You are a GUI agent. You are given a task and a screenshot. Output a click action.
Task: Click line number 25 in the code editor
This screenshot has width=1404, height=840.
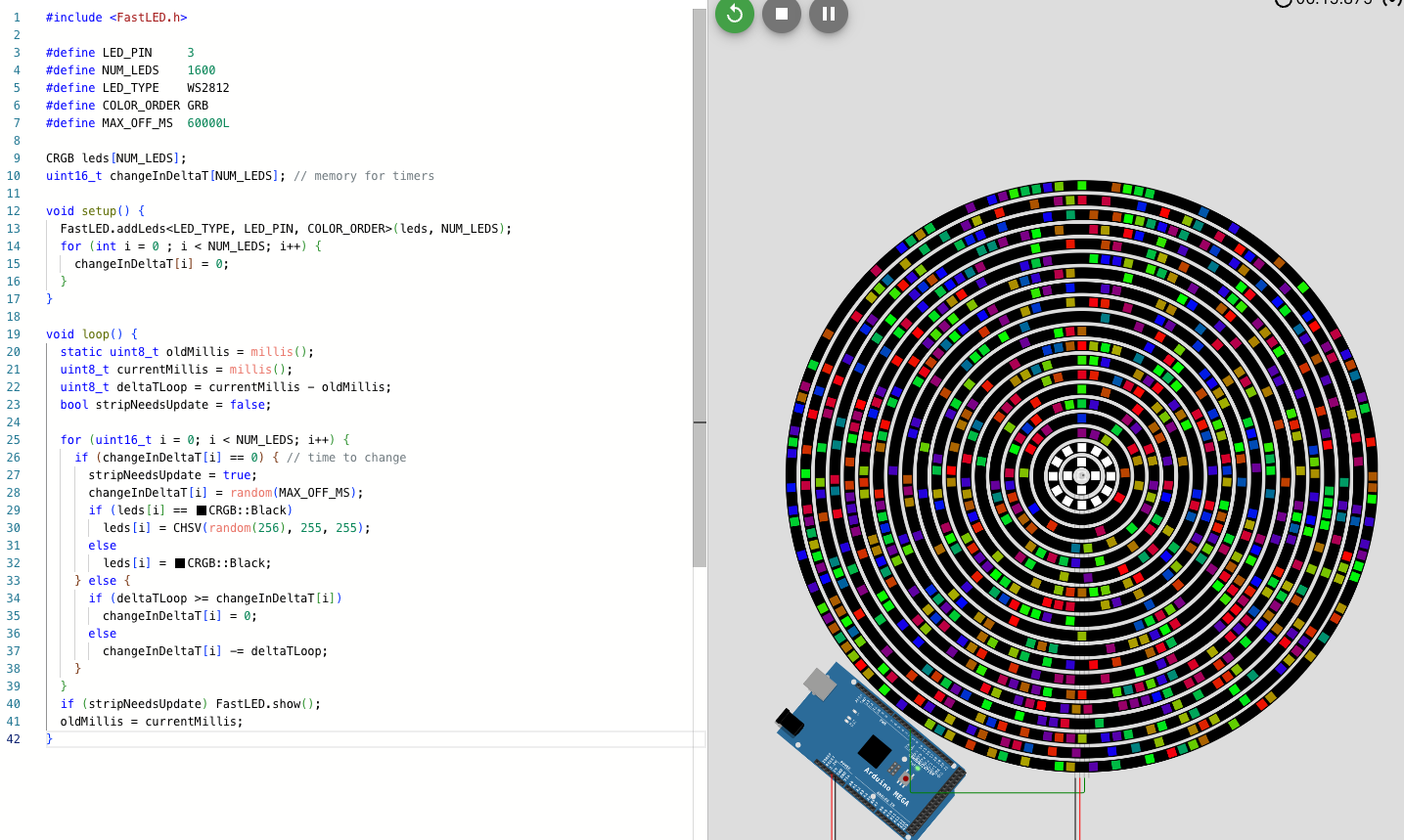[x=14, y=439]
